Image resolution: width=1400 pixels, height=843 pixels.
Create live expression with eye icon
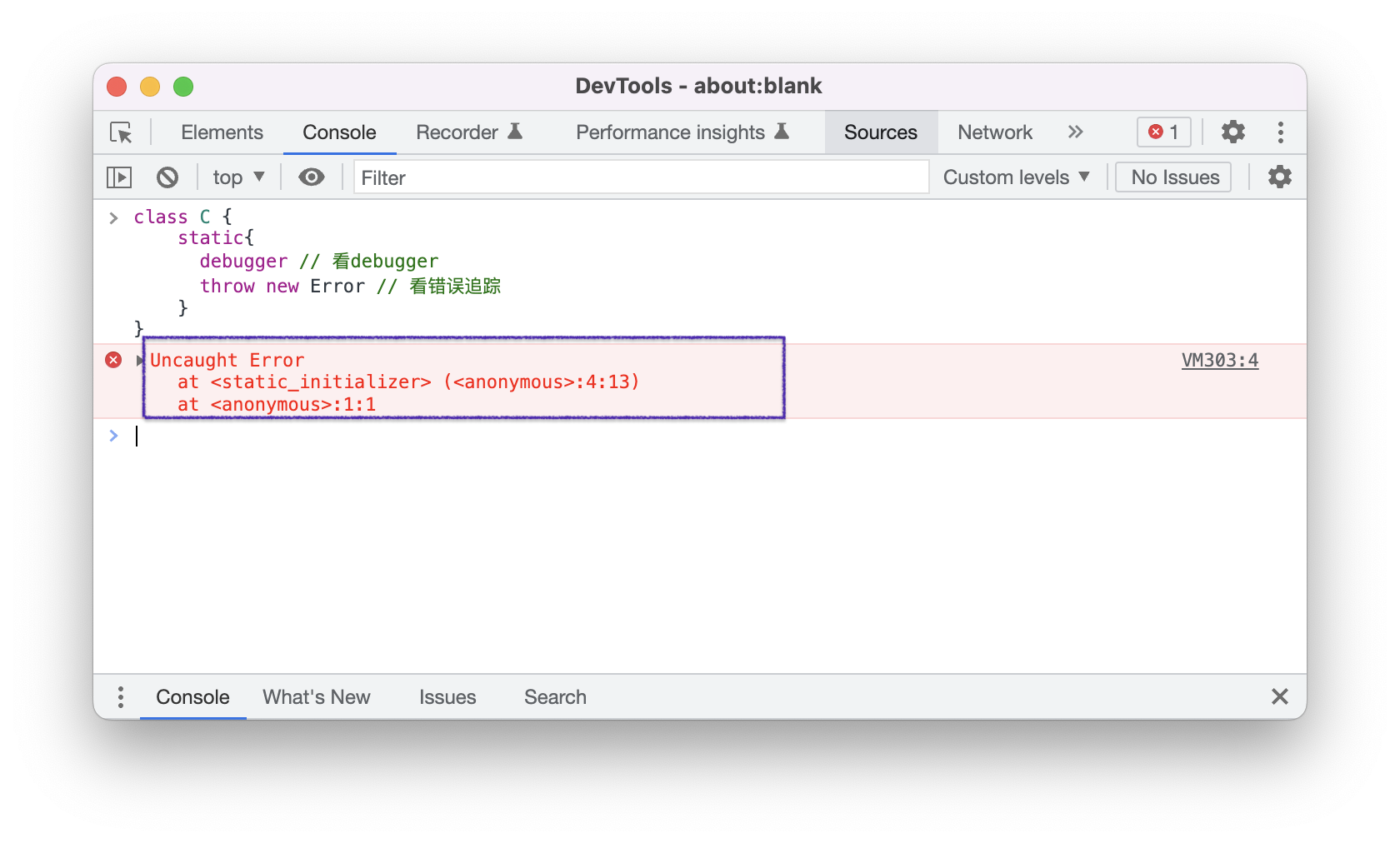(312, 177)
